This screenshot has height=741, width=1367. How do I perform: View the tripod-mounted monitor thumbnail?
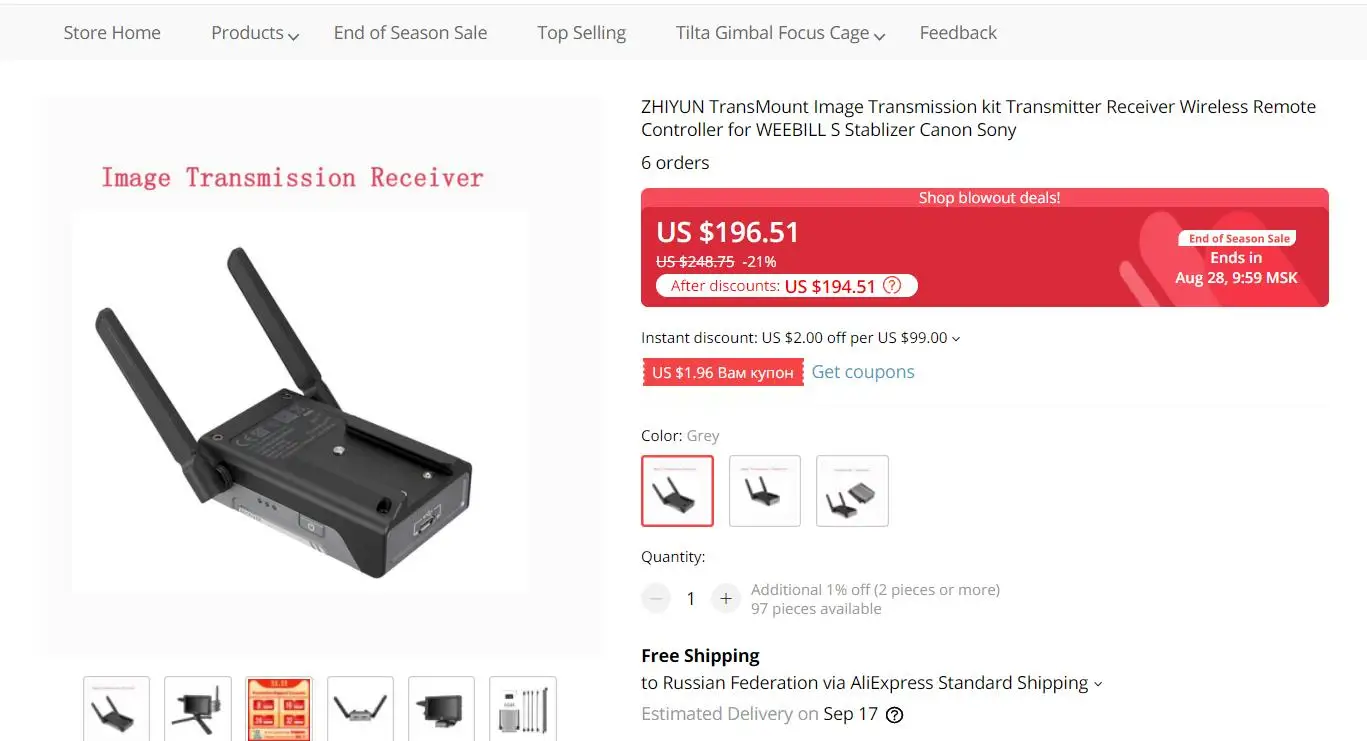point(197,709)
